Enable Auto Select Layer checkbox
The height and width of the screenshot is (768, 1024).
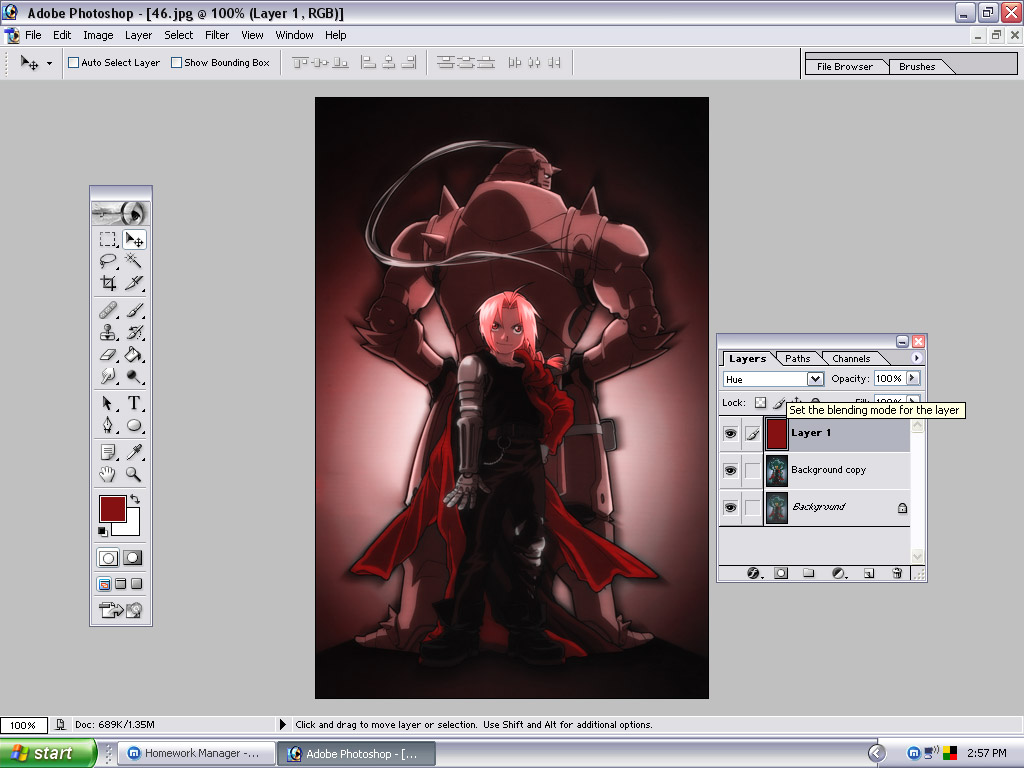[74, 63]
